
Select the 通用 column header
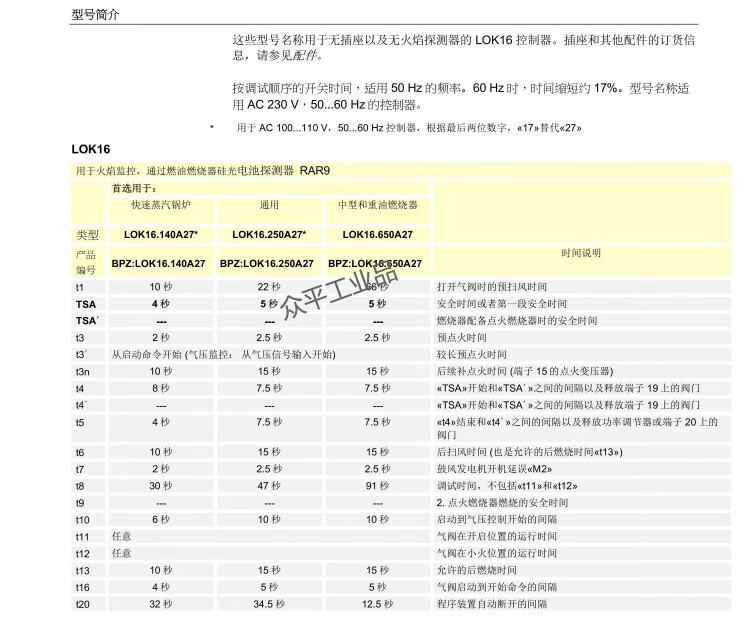268,205
